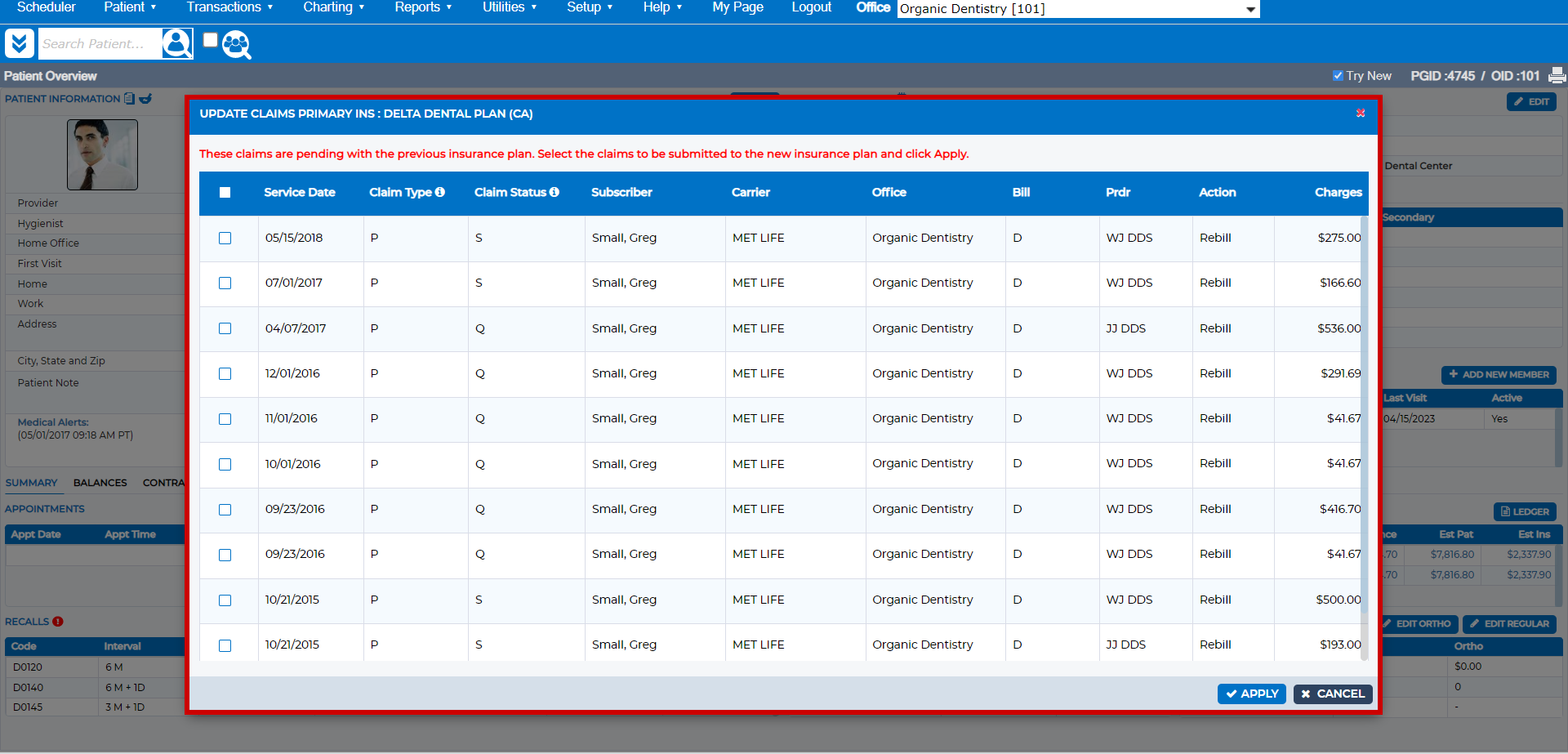Image resolution: width=1568 pixels, height=754 pixels.
Task: Toggle the Try New checkbox
Action: click(1338, 76)
